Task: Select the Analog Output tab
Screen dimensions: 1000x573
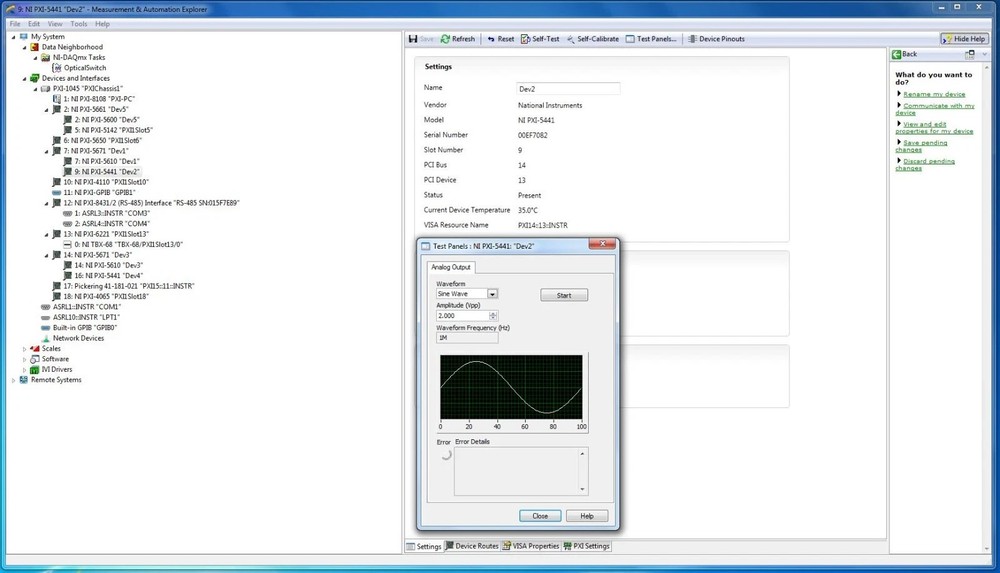Action: click(x=450, y=267)
